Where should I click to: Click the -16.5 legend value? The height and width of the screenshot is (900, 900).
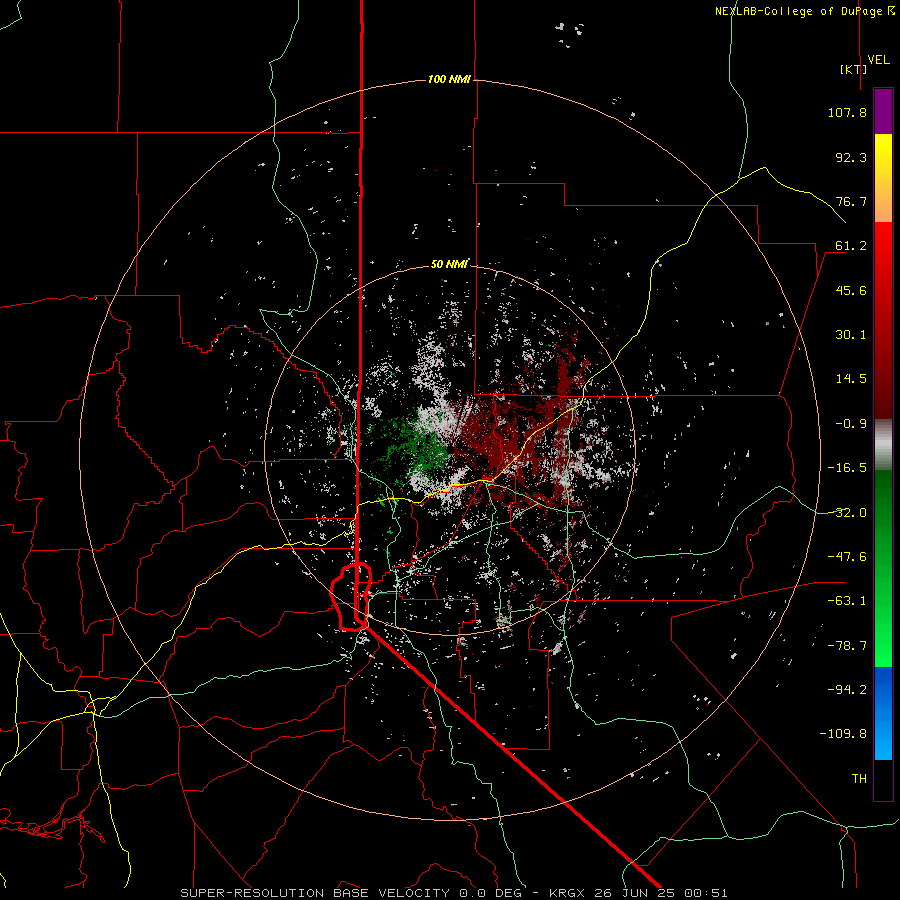pyautogui.click(x=847, y=468)
